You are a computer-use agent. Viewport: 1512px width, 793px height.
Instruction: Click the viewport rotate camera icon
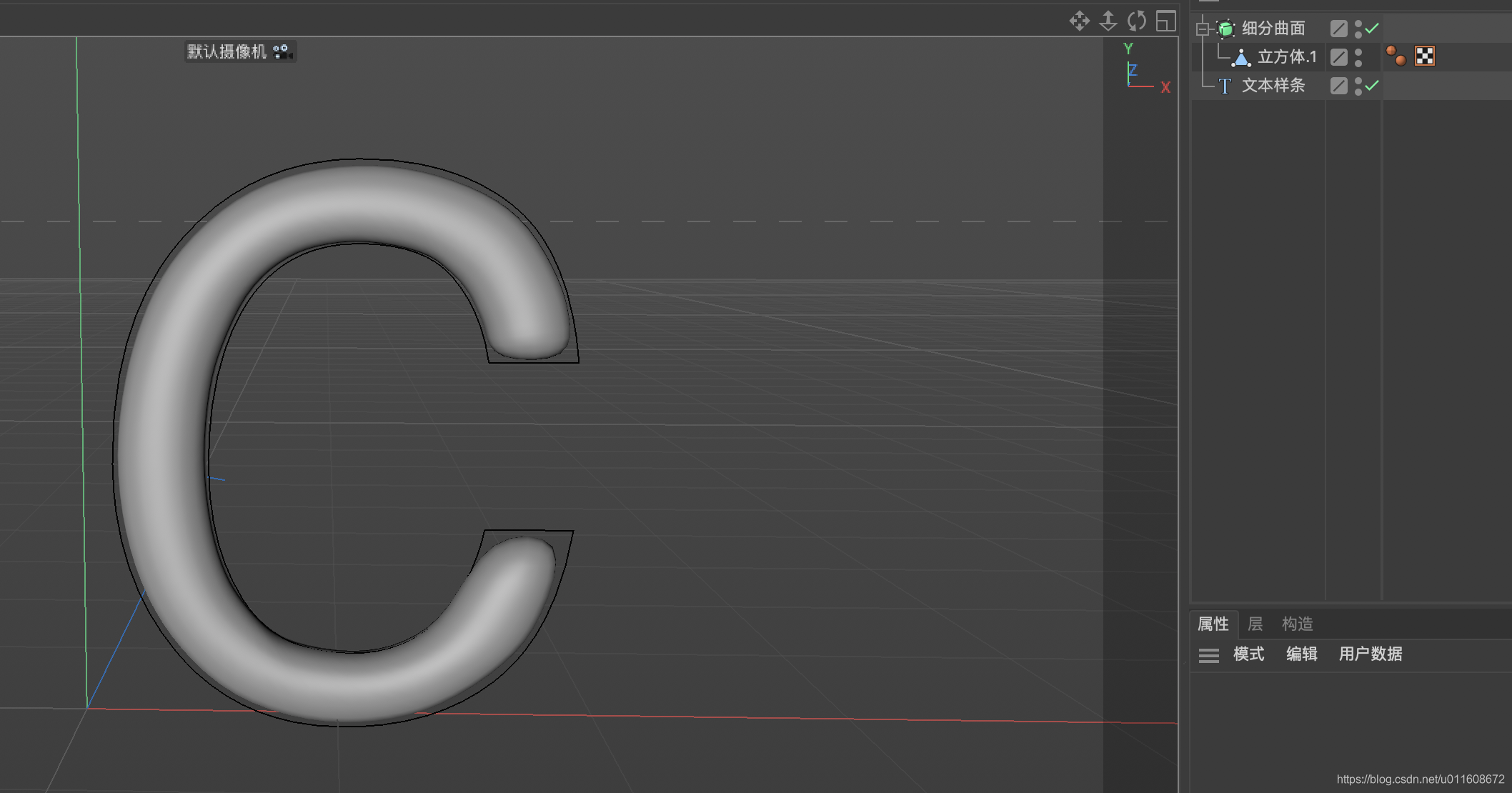point(1137,21)
